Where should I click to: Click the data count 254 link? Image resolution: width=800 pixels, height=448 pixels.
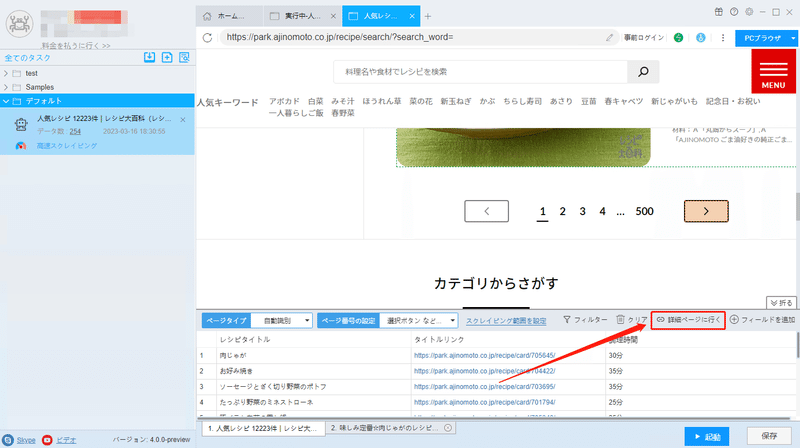[75, 131]
